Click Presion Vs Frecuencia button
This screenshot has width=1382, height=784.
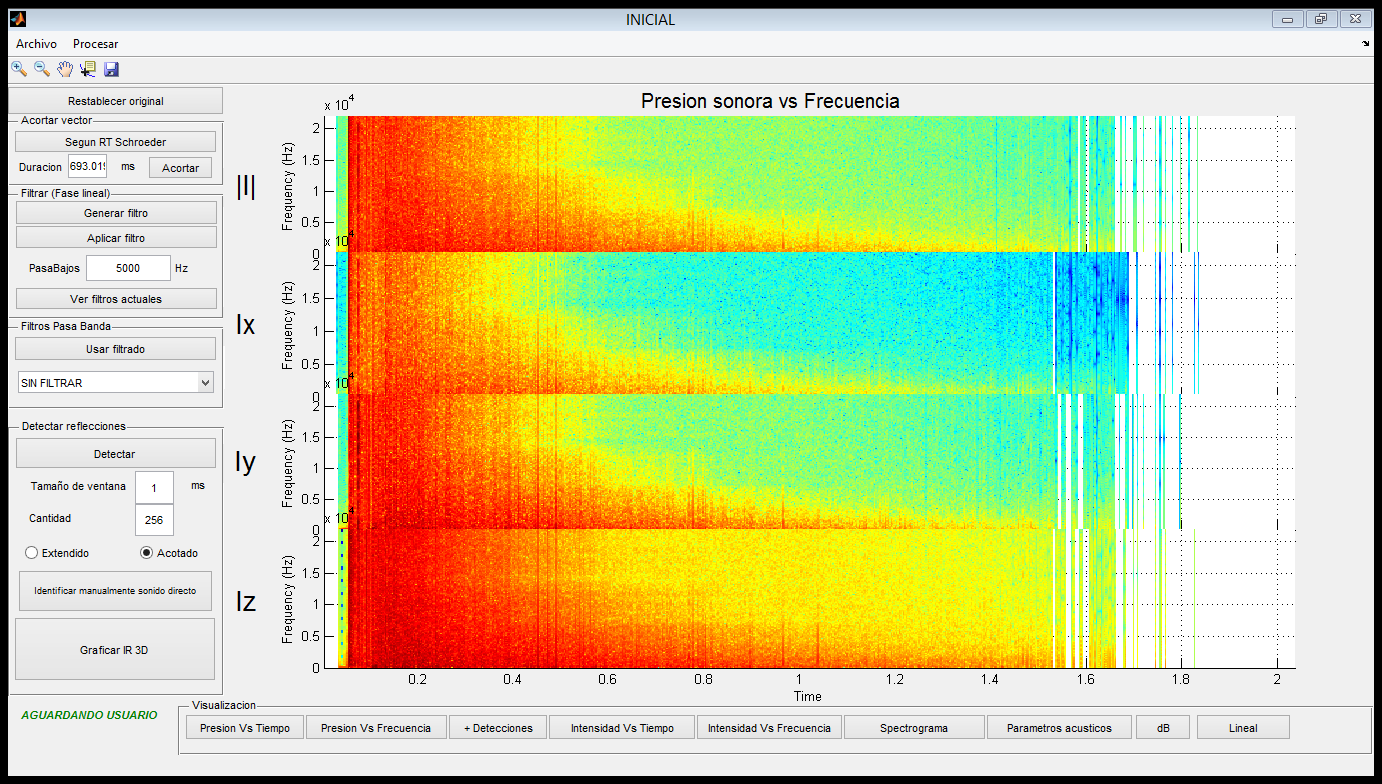pyautogui.click(x=376, y=728)
